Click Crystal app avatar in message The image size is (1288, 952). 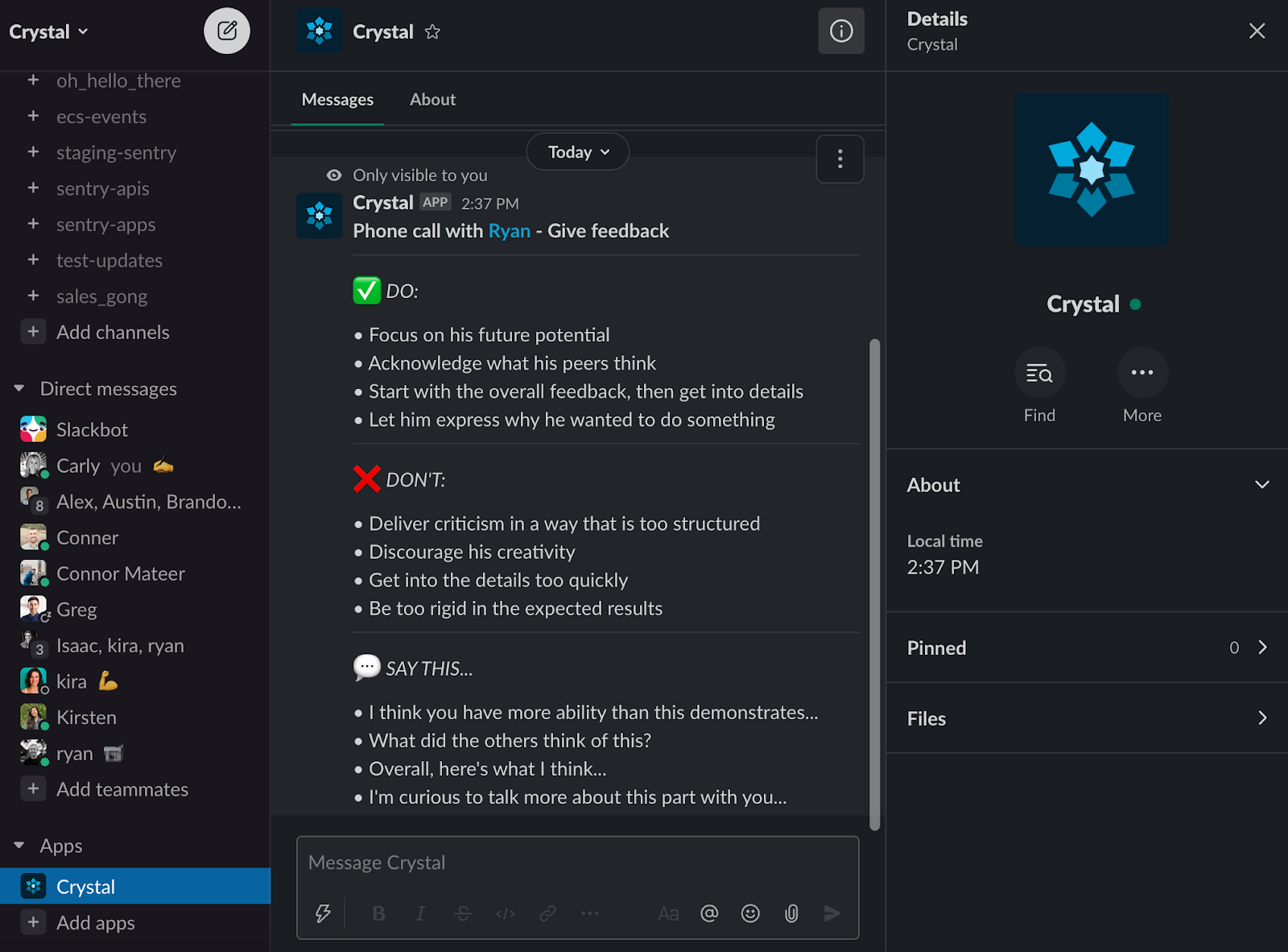pyautogui.click(x=320, y=215)
